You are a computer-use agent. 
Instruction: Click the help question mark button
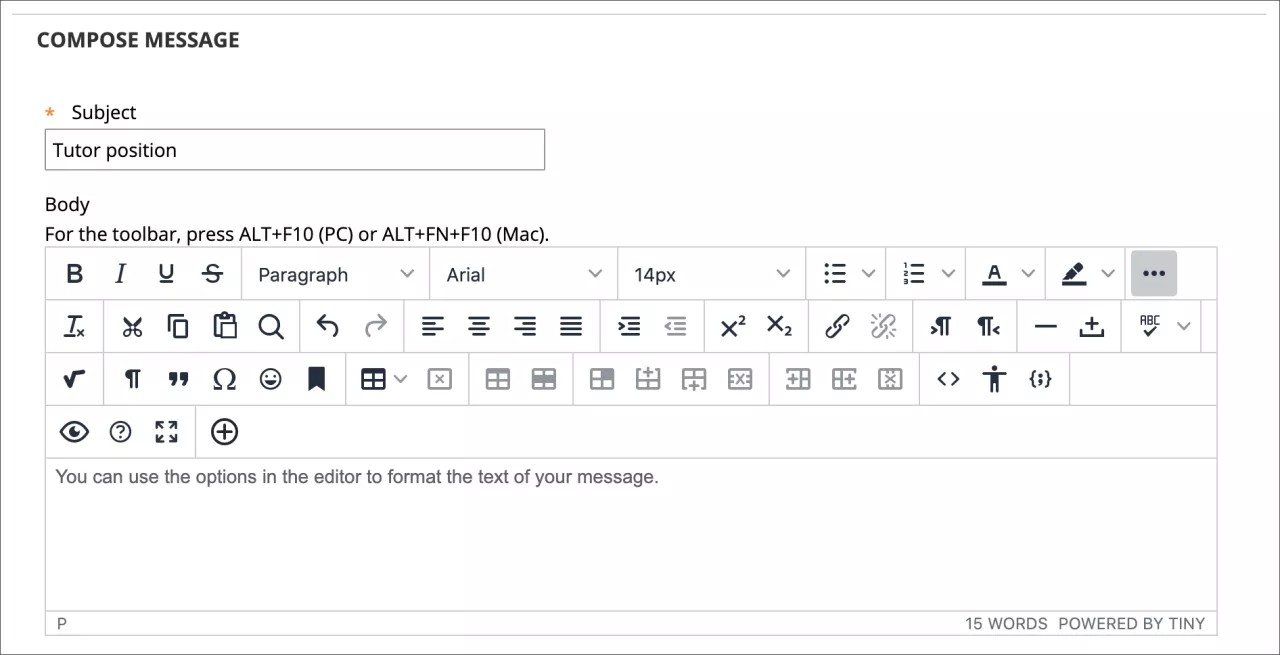(x=120, y=431)
